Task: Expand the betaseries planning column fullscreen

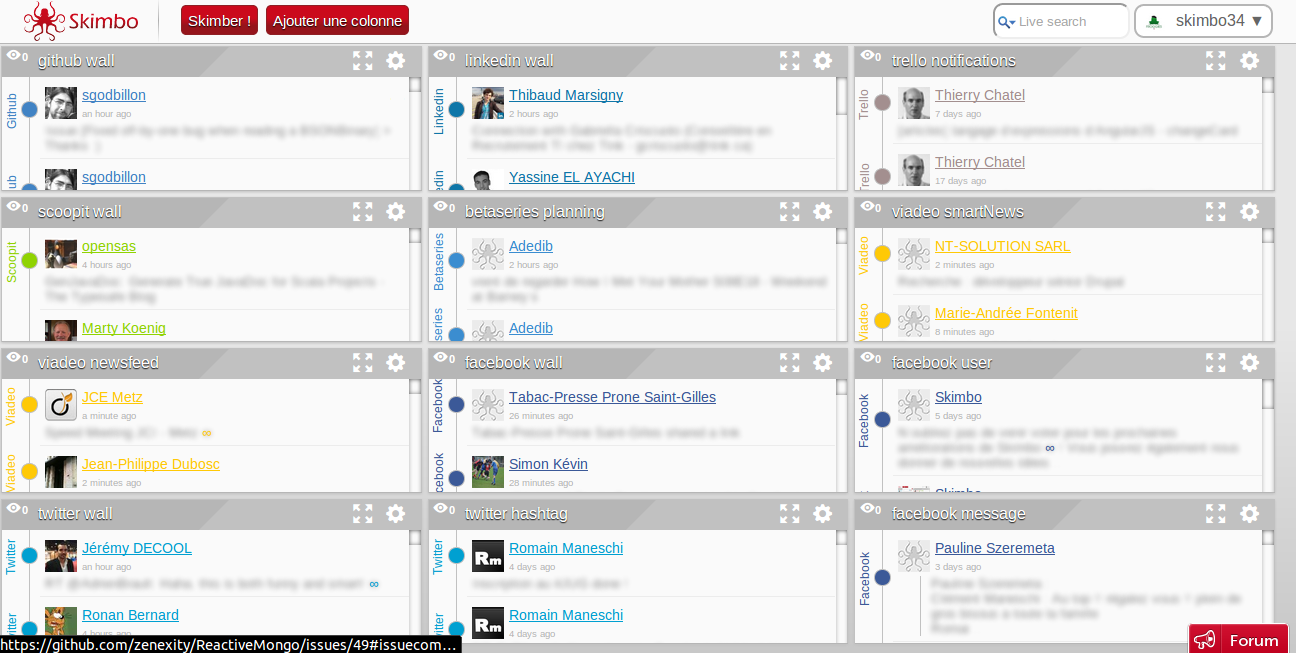Action: (x=790, y=212)
